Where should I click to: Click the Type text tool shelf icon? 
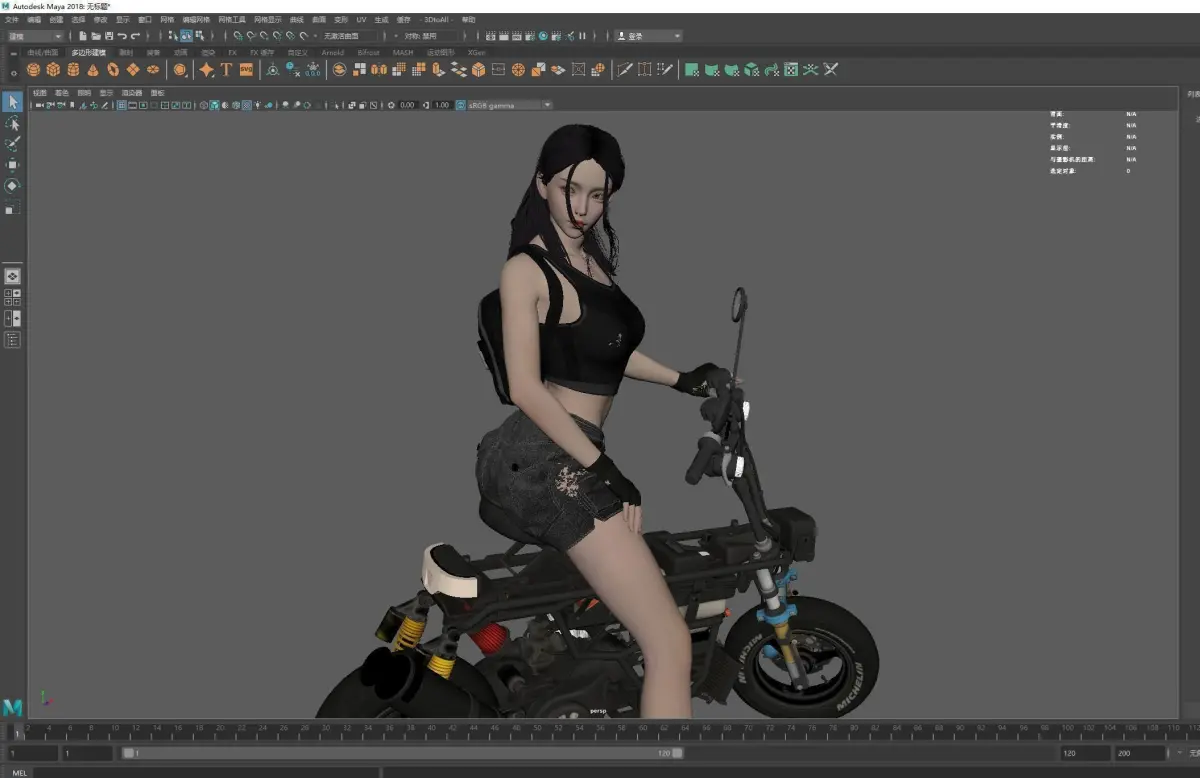226,70
